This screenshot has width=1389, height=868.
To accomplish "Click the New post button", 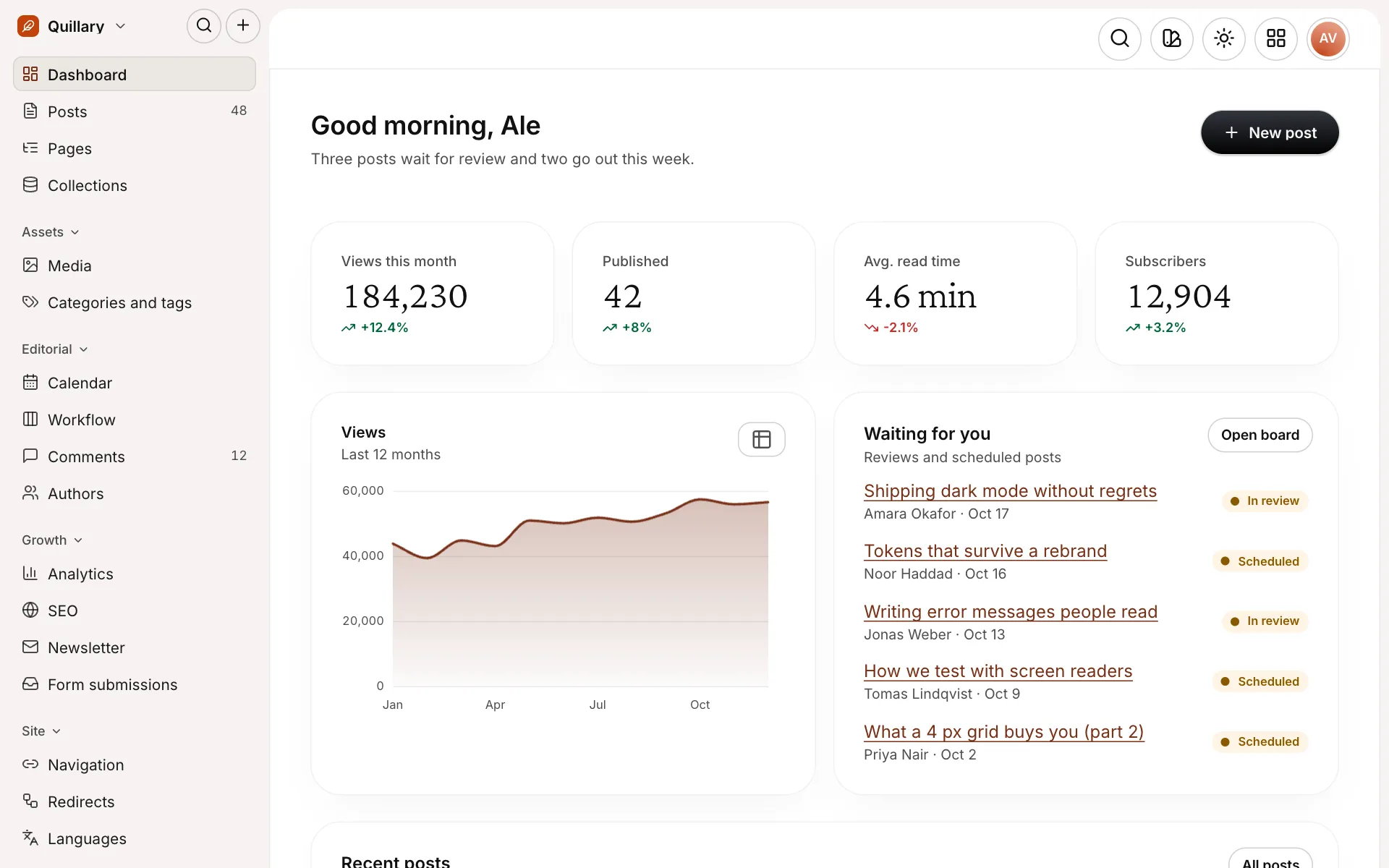I will pos(1270,132).
